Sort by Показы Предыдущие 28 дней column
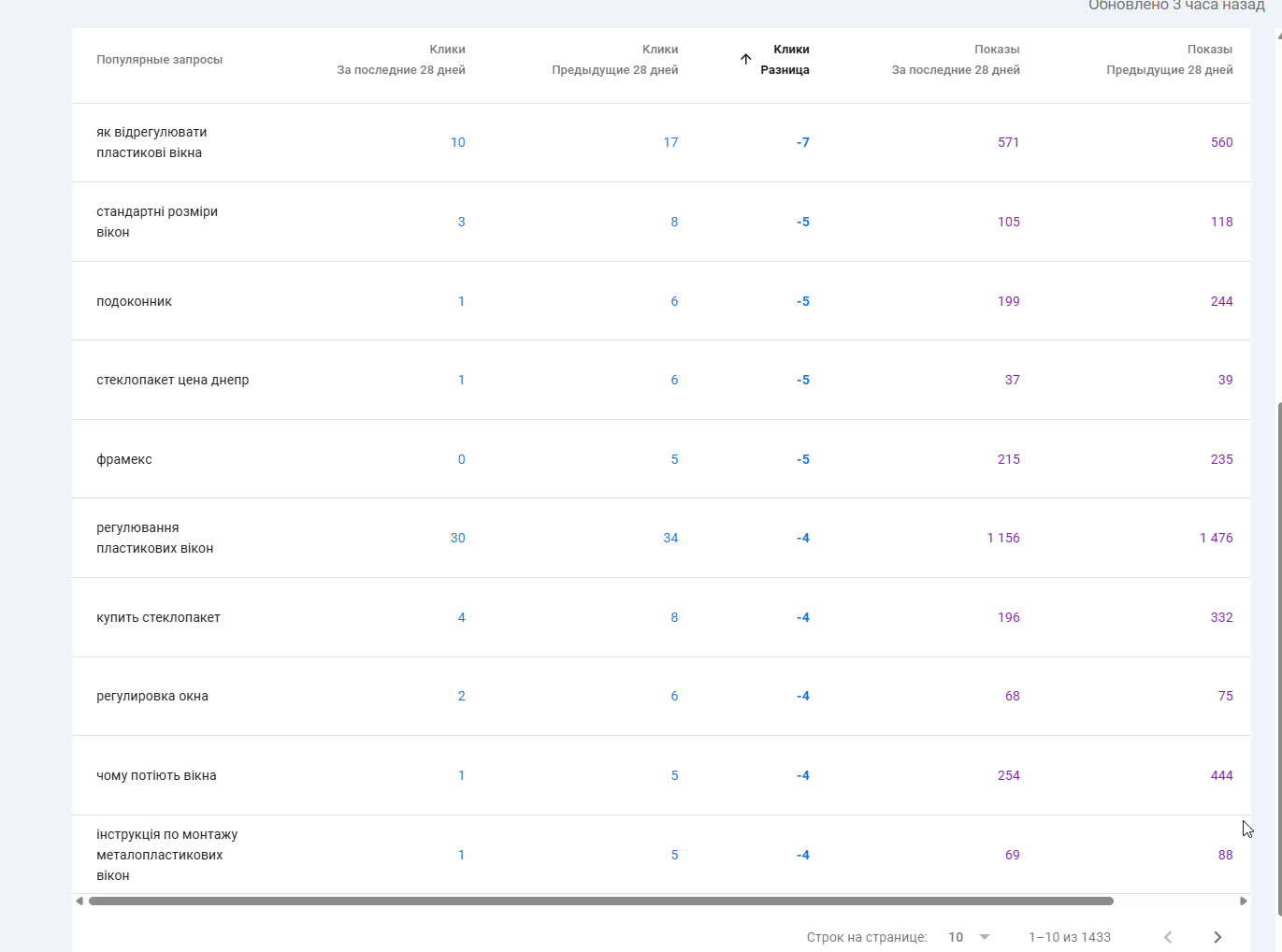Viewport: 1282px width, 952px height. pyautogui.click(x=1169, y=59)
